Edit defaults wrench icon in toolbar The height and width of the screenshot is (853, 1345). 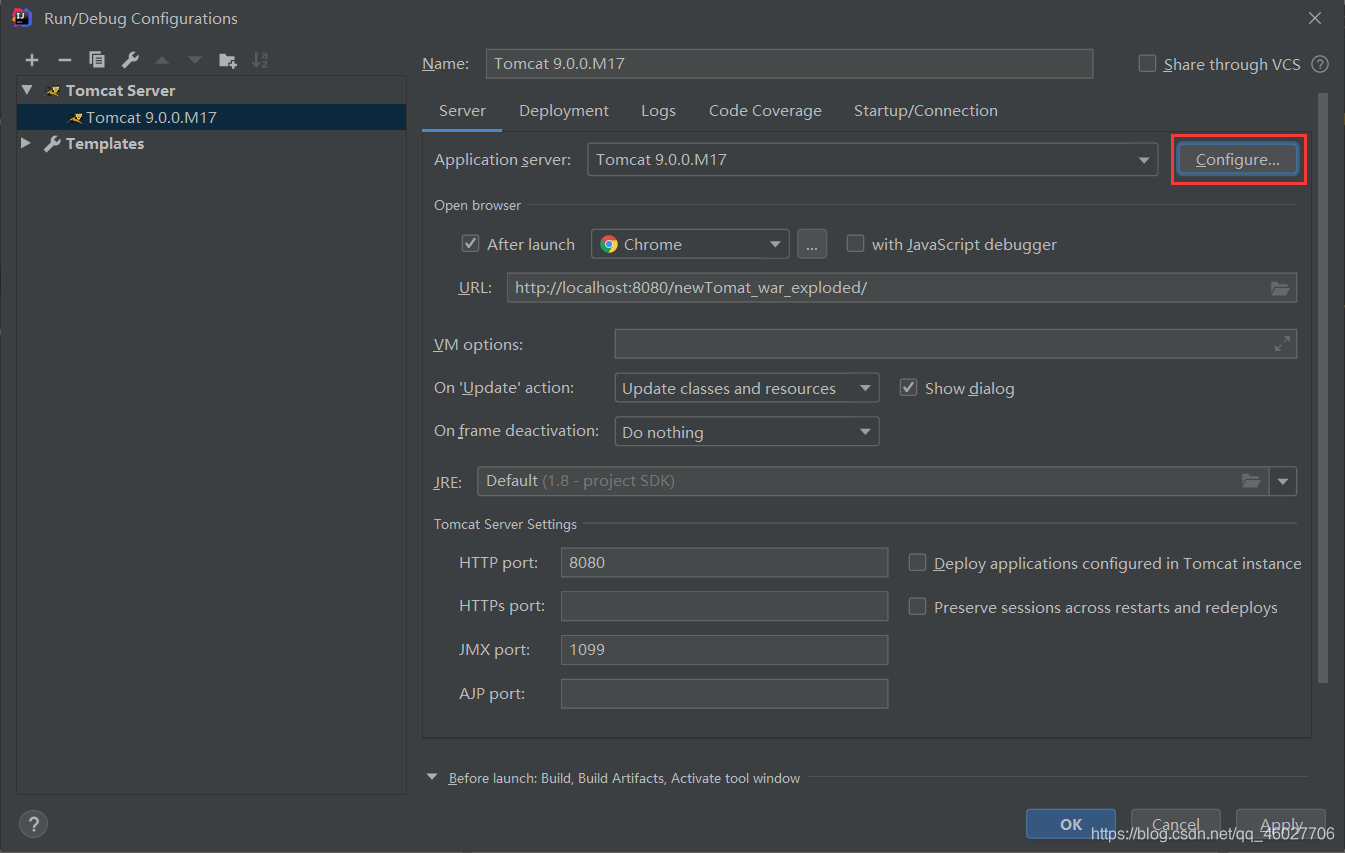[130, 60]
